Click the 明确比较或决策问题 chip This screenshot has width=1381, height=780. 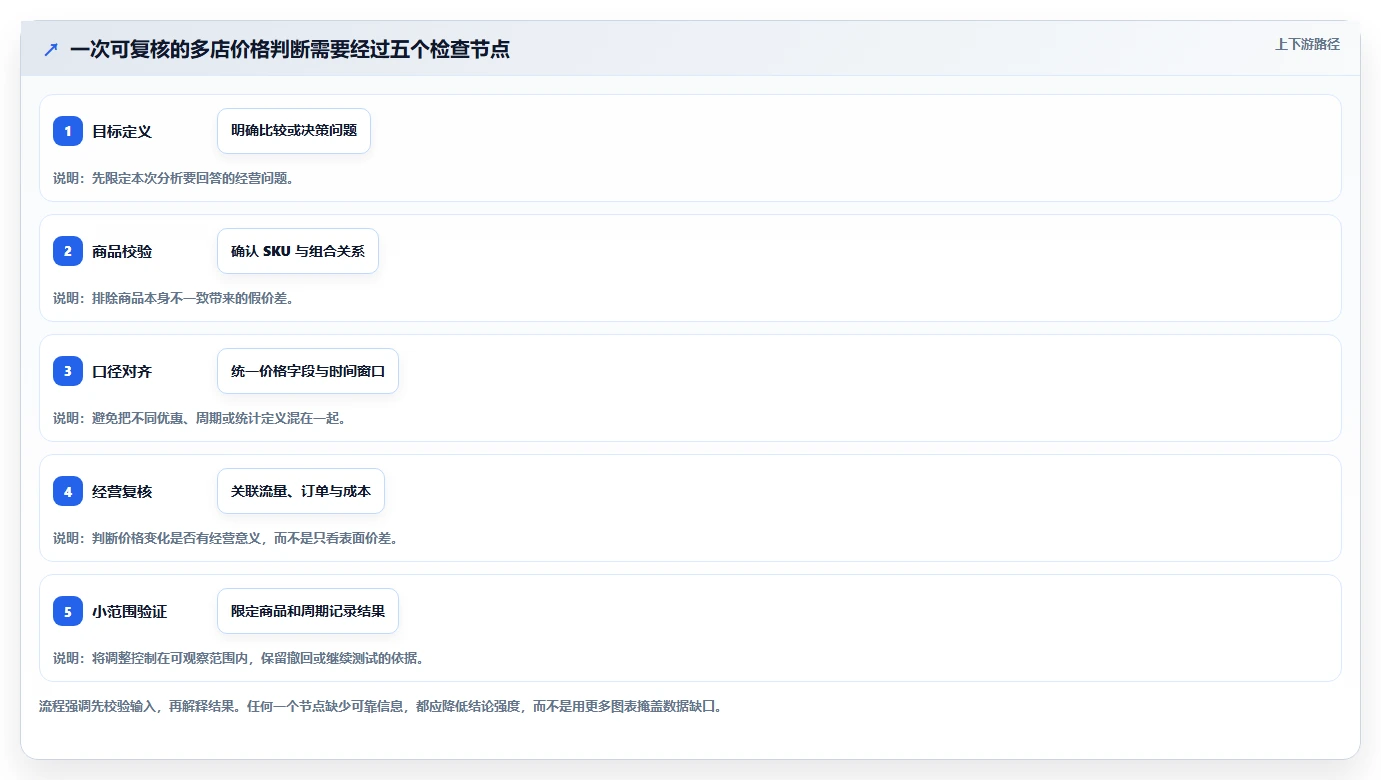coord(294,131)
